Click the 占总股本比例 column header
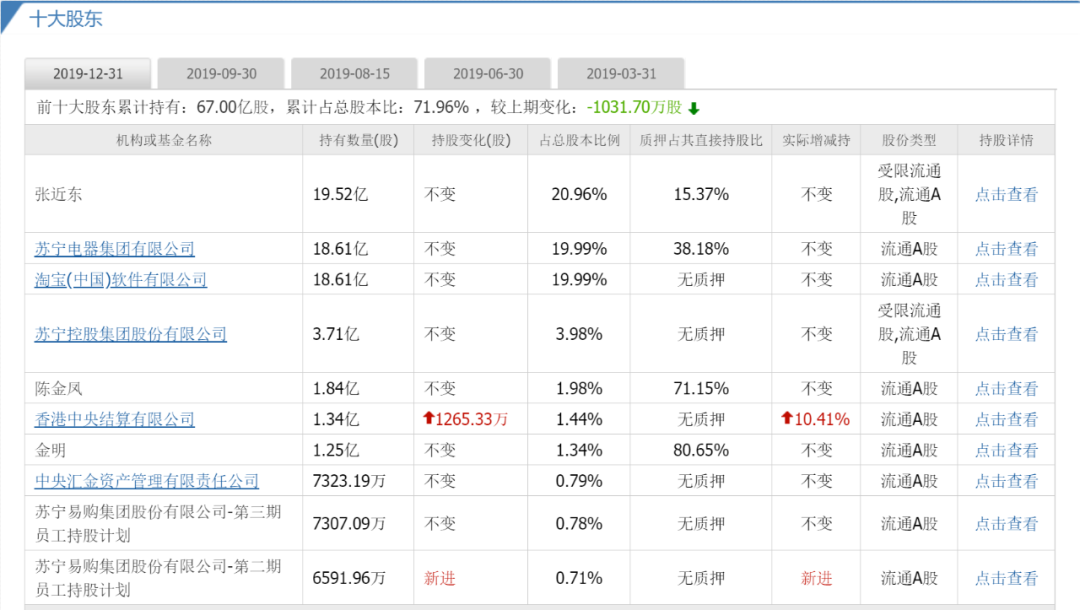Image resolution: width=1080 pixels, height=610 pixels. click(579, 140)
